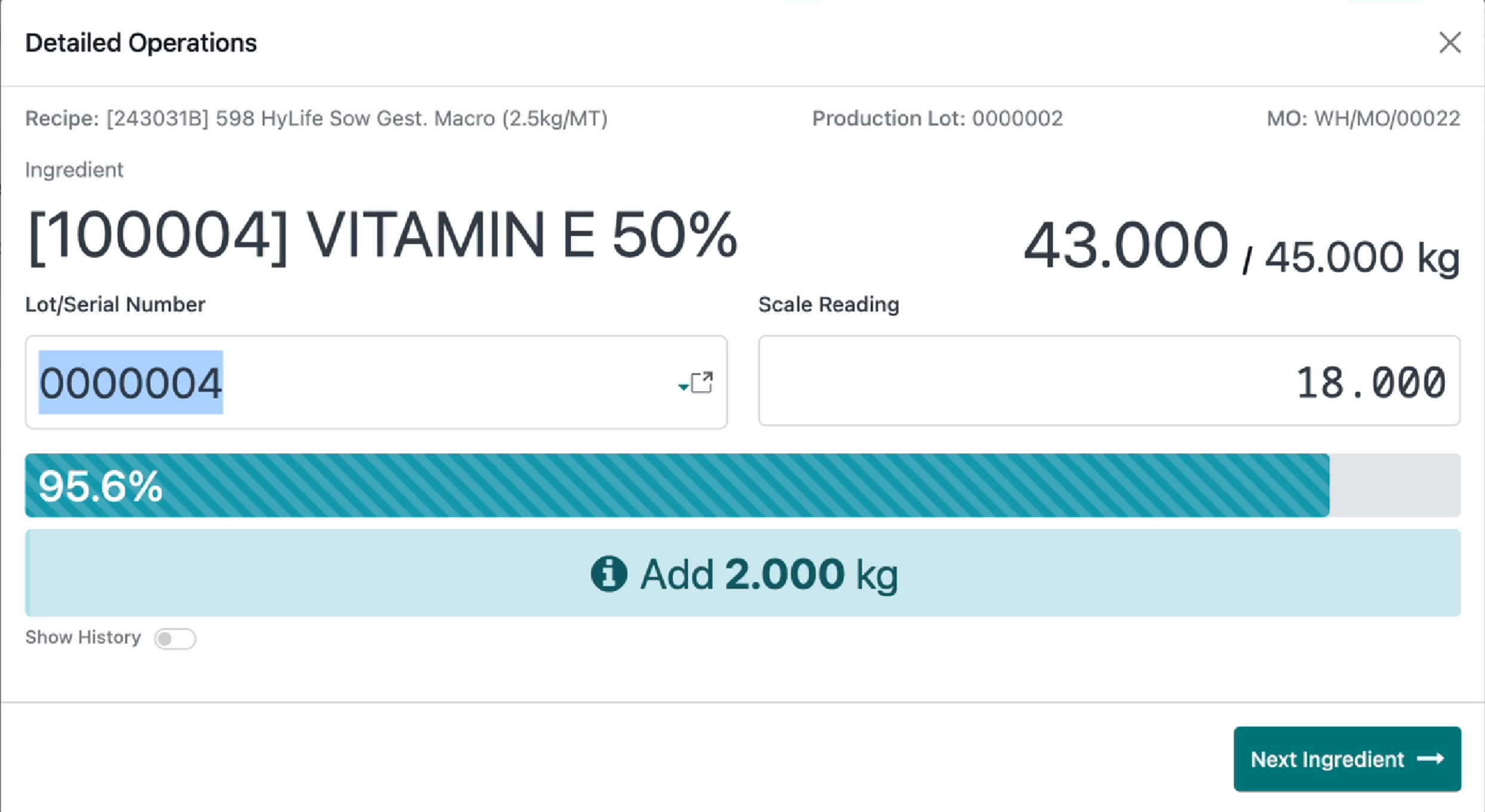Close the Detailed Operations dialog
This screenshot has height=812, width=1485.
[1449, 43]
